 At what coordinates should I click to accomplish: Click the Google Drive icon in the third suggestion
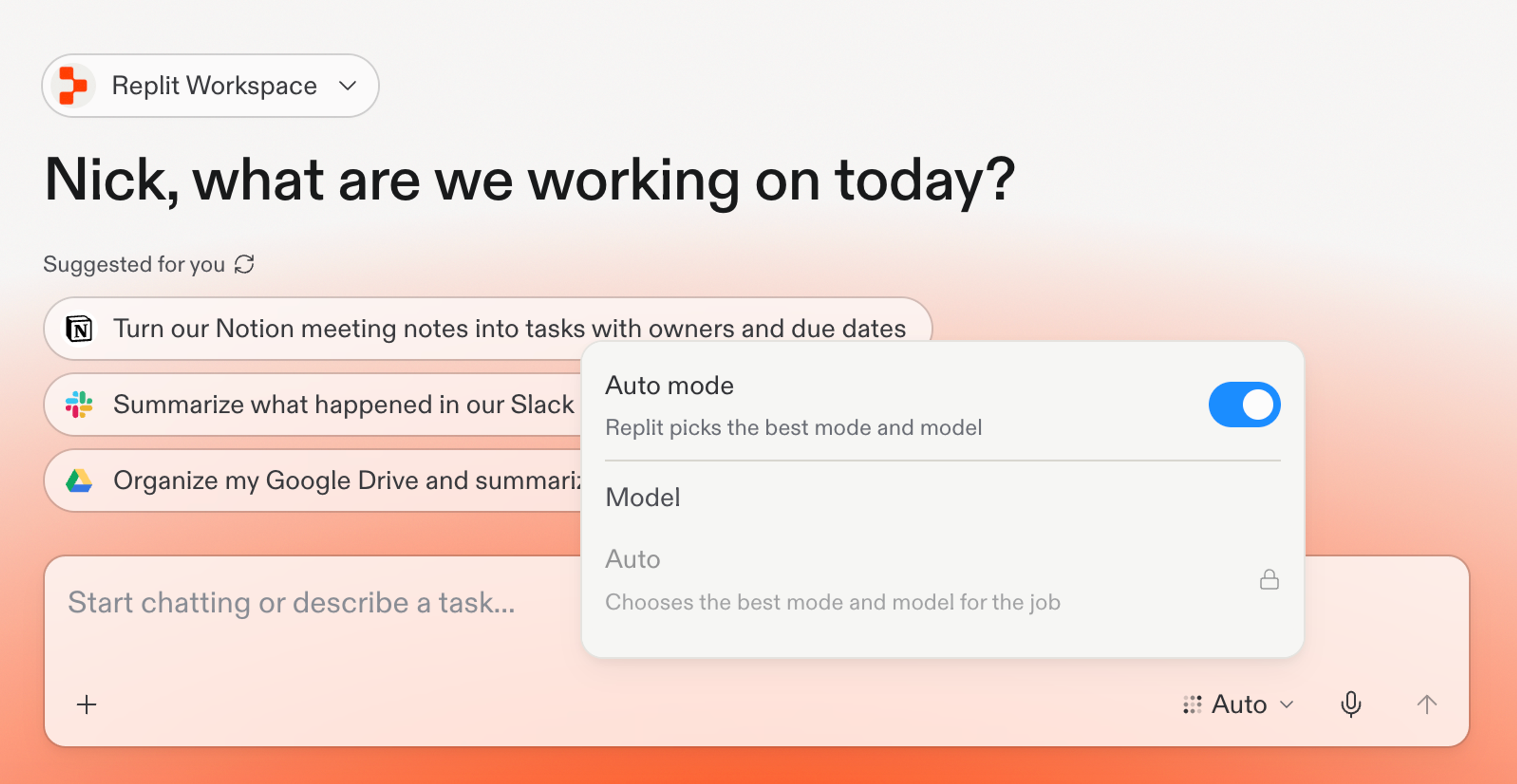point(79,480)
